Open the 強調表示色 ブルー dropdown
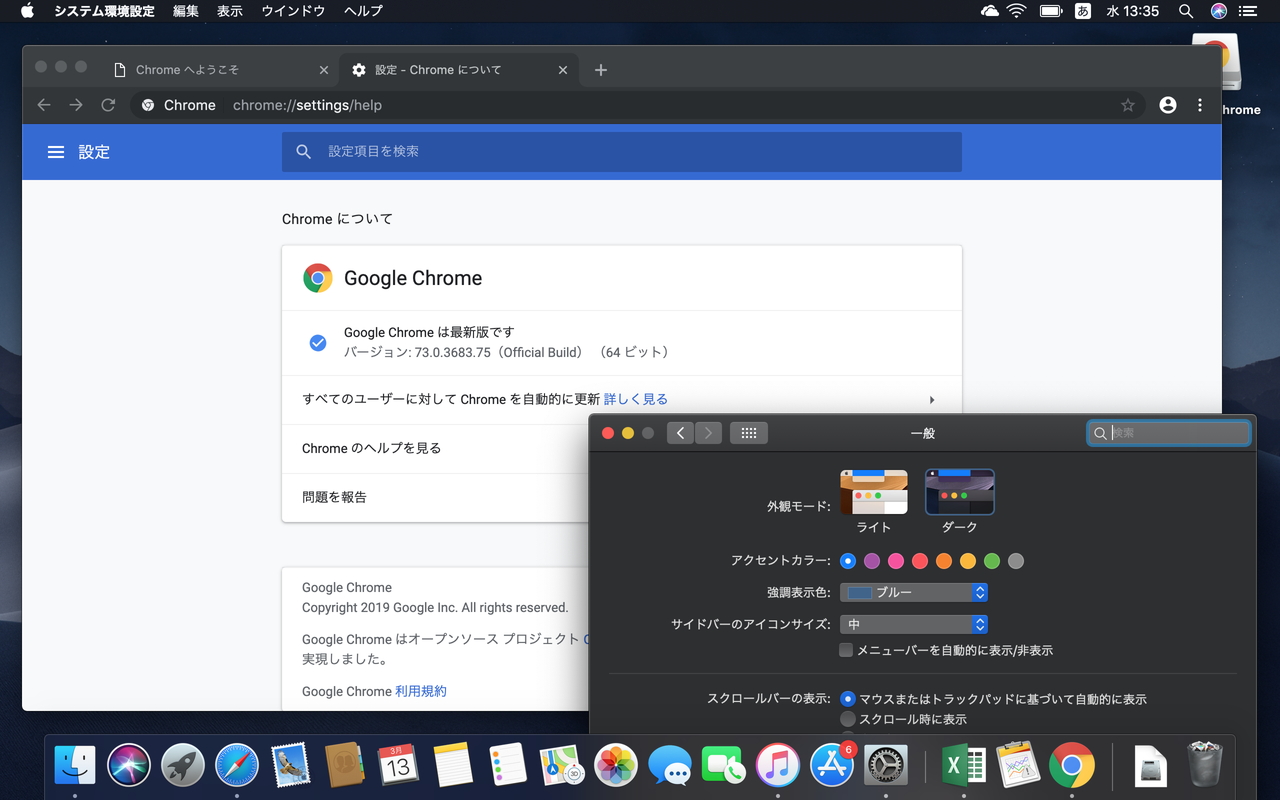 click(x=913, y=592)
